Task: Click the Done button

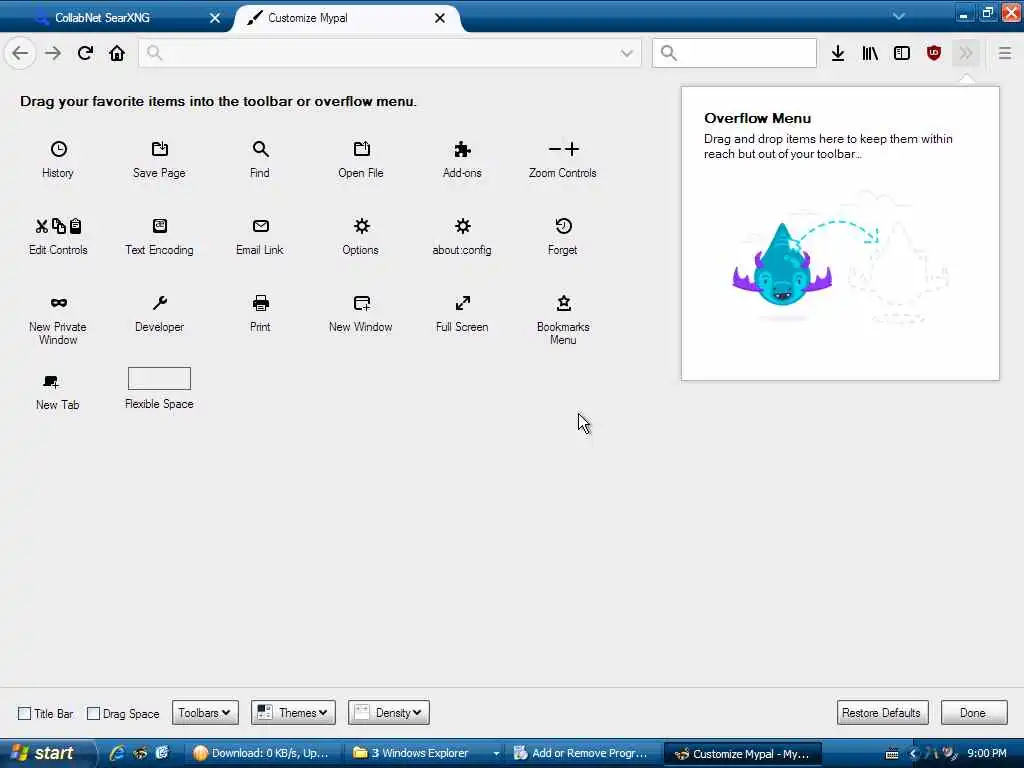Action: click(x=974, y=712)
